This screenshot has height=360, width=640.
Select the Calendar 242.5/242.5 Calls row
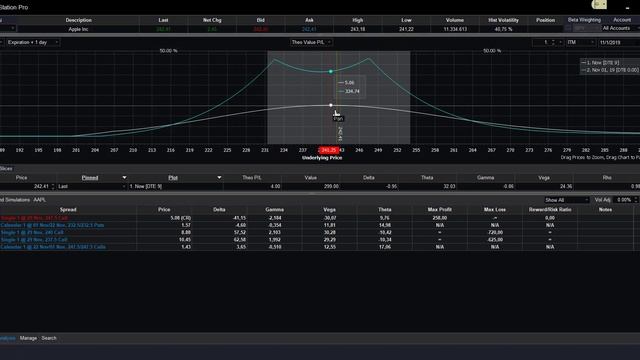tap(53, 247)
